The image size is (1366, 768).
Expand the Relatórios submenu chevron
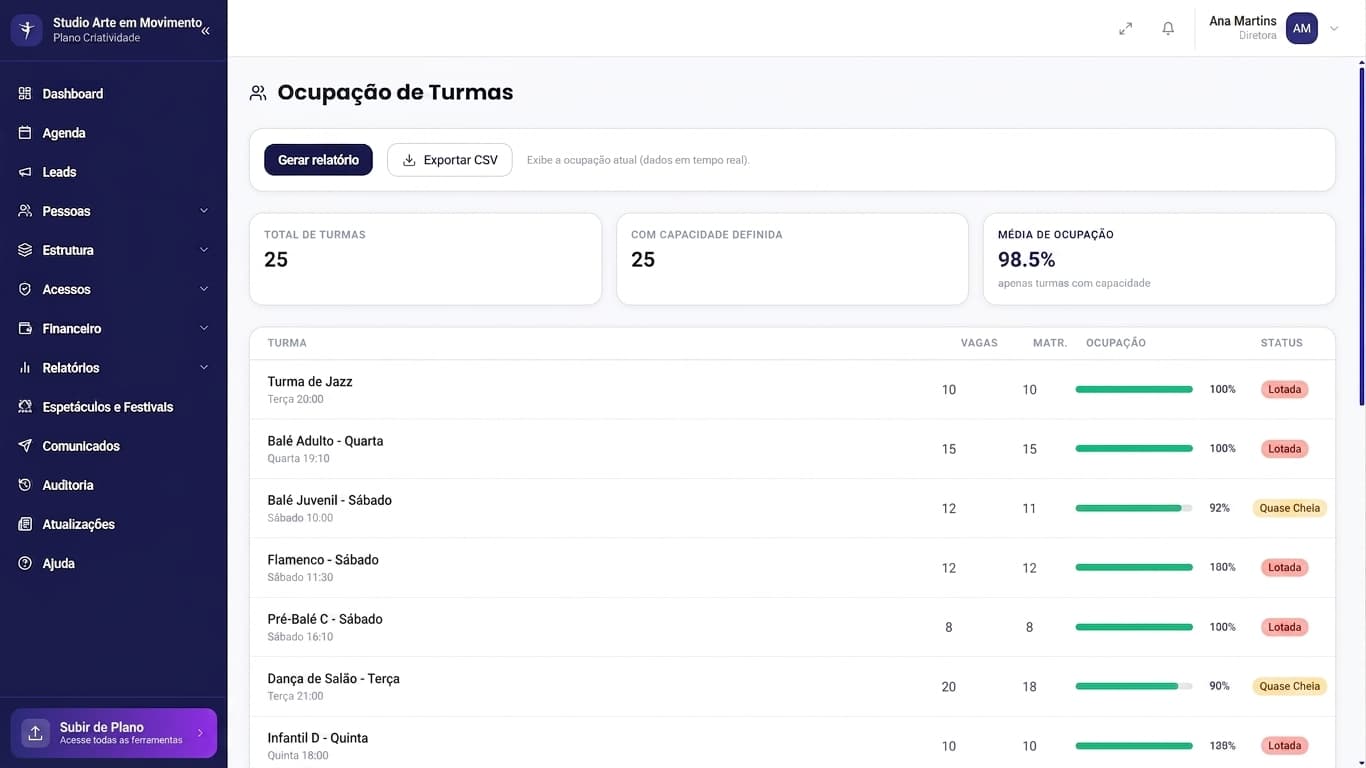204,368
